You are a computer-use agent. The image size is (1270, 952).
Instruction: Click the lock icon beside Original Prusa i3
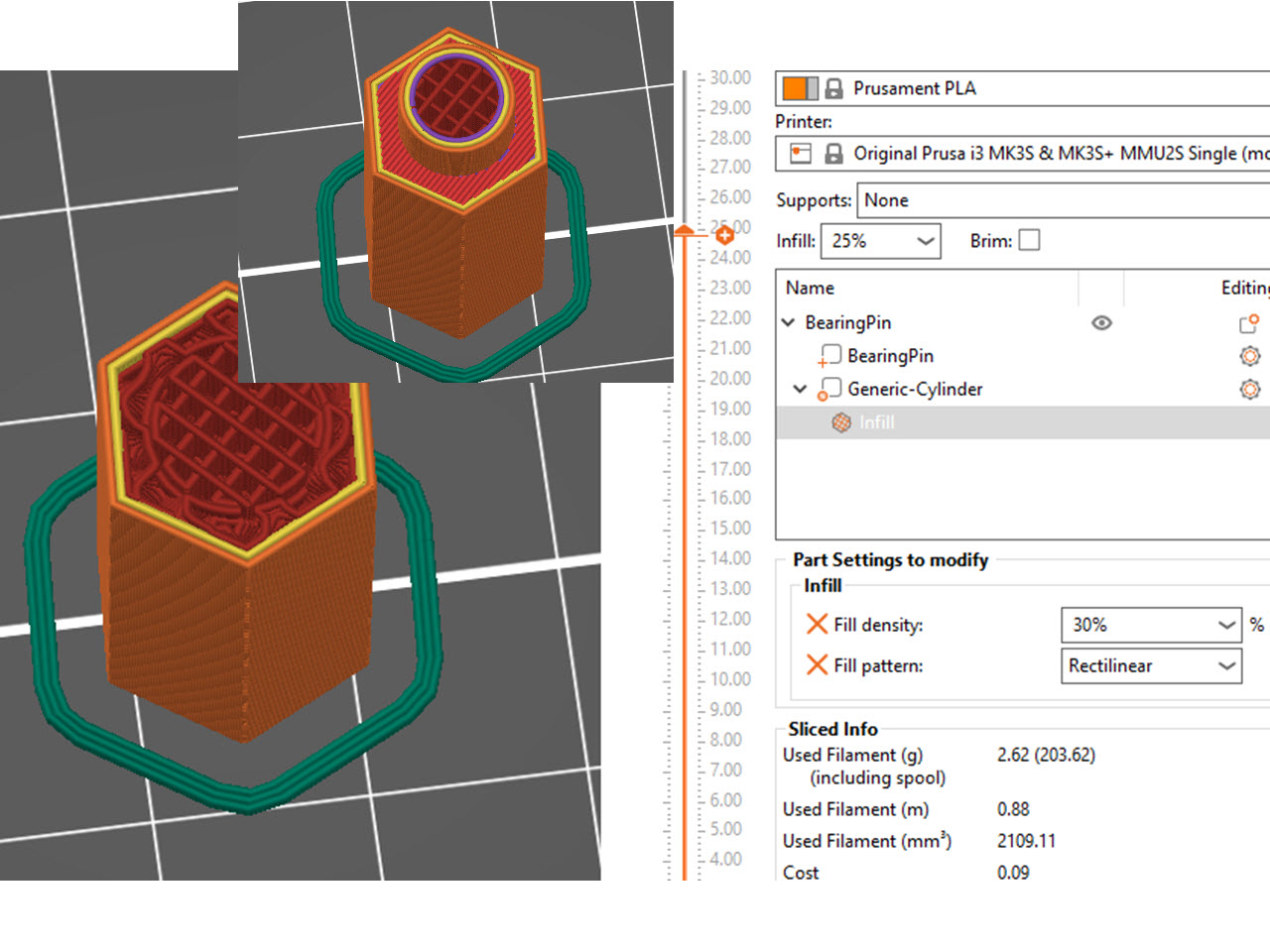point(834,153)
